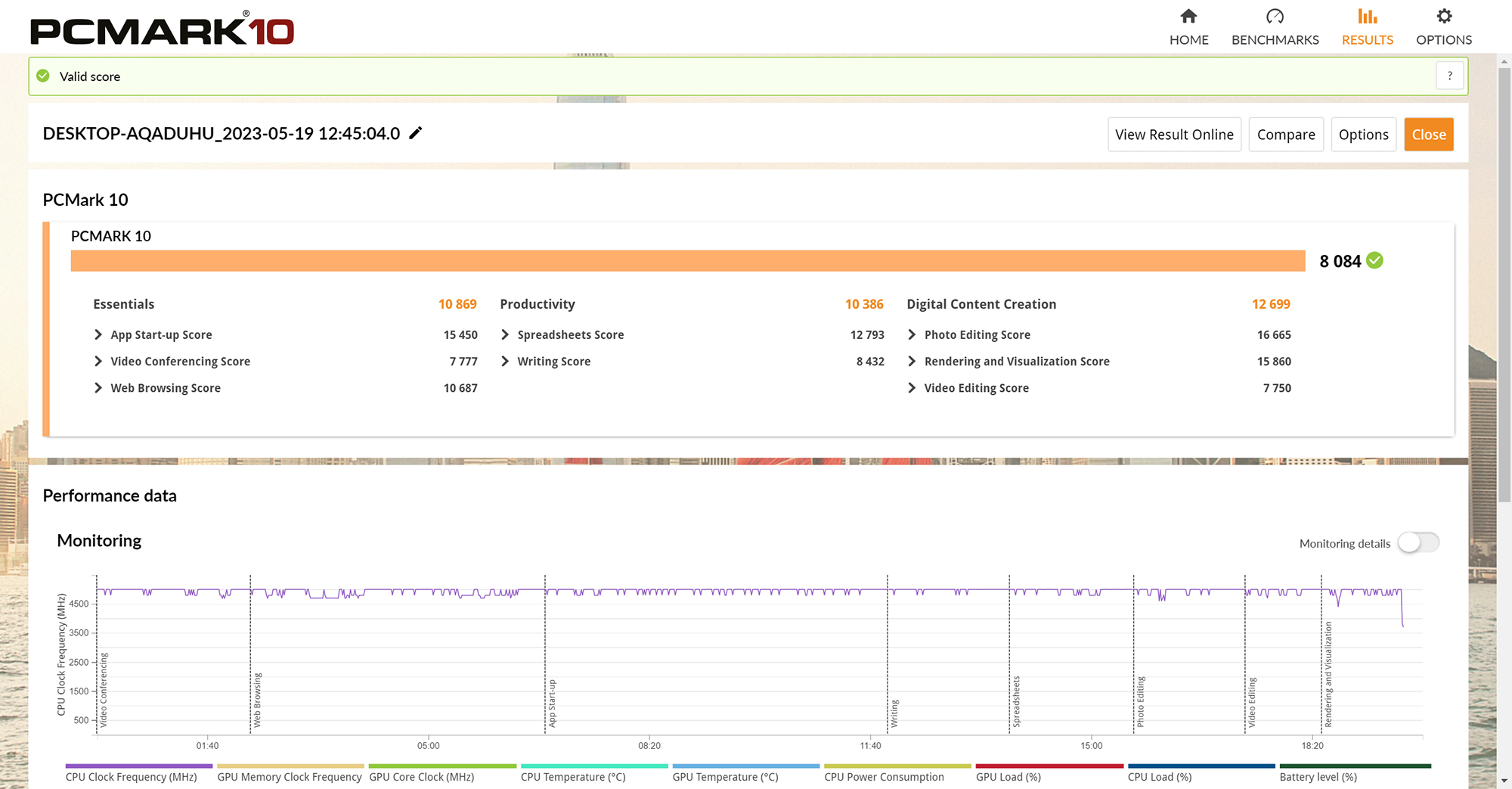This screenshot has height=789, width=1512.
Task: Click result title DESKTOP-AQADUHU_2023-05-19
Action: pyautogui.click(x=222, y=133)
